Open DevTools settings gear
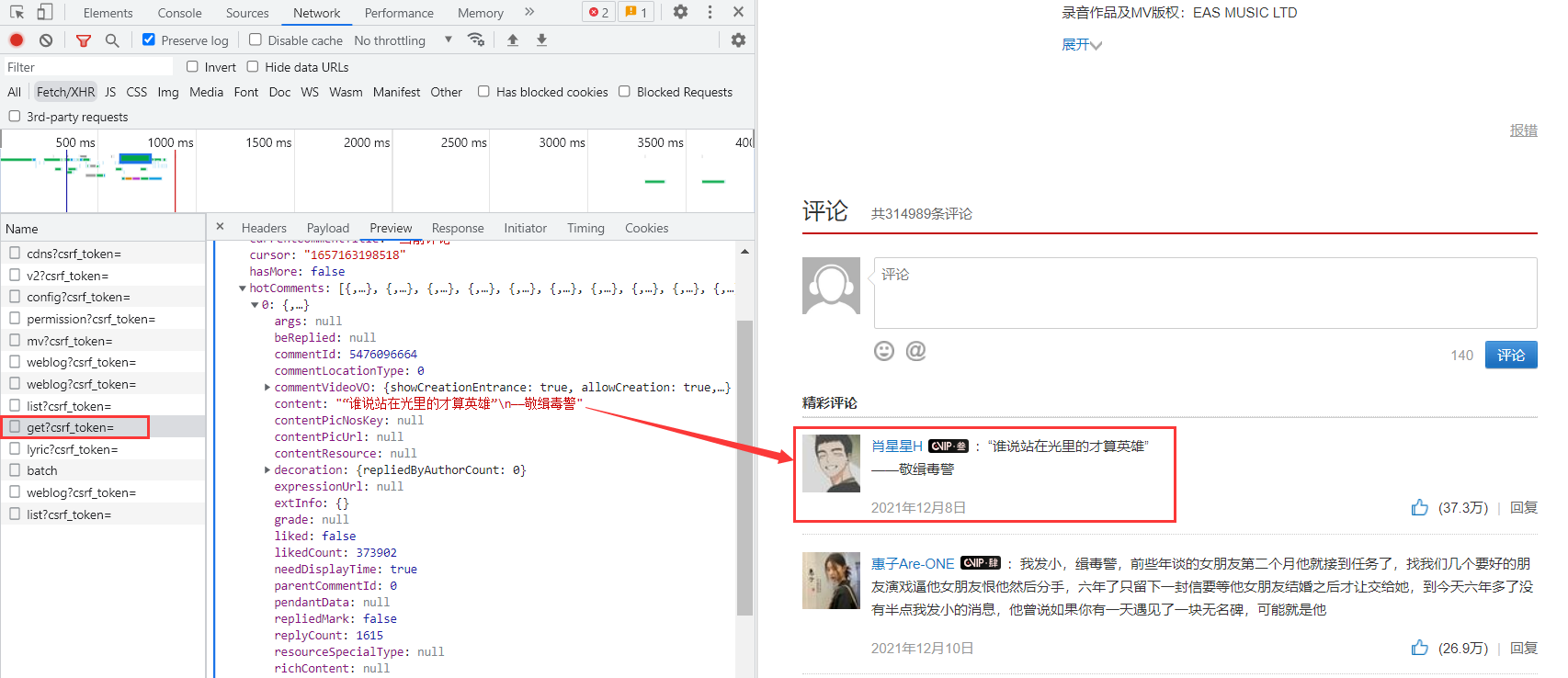Viewport: 1568px width, 678px height. (680, 12)
